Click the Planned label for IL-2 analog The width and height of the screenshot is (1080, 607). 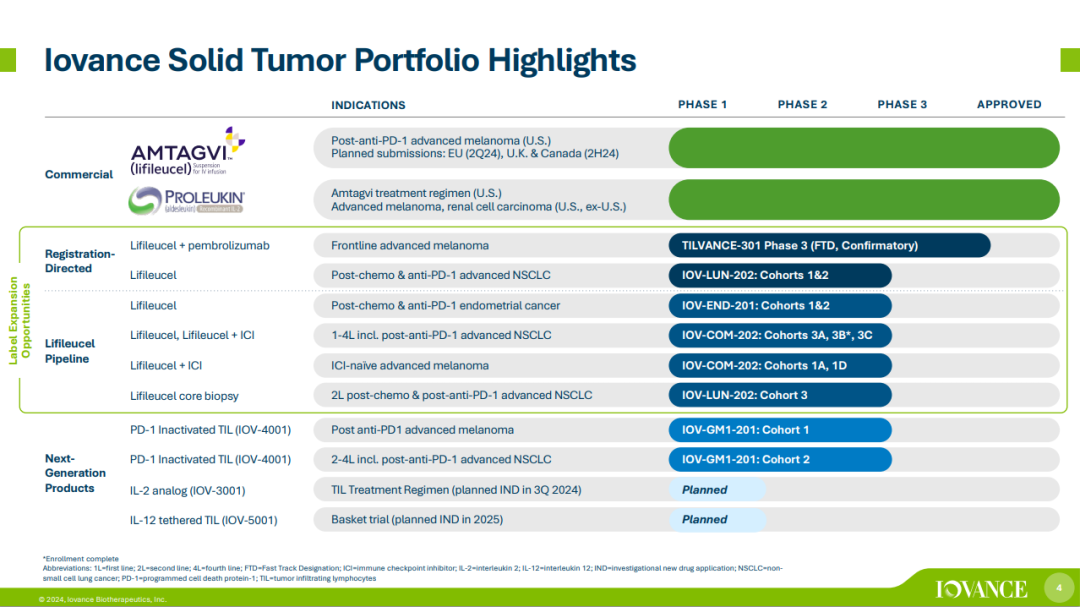pyautogui.click(x=716, y=490)
